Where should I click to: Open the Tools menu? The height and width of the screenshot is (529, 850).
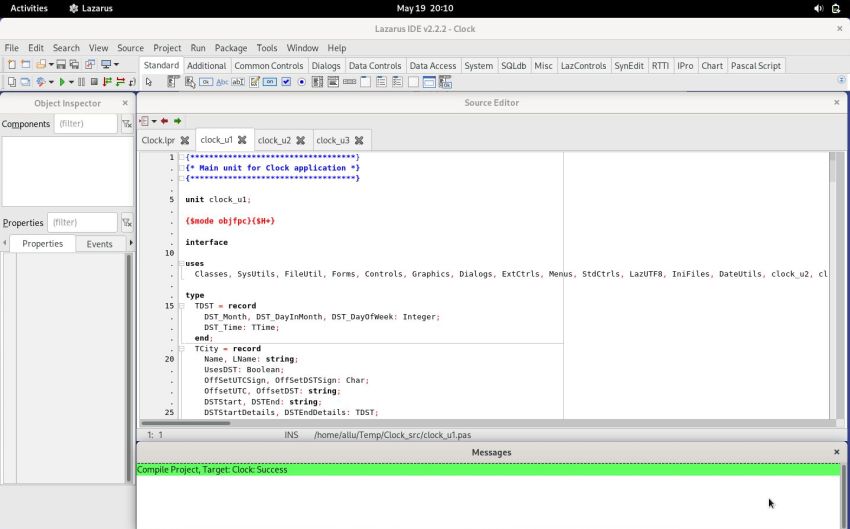point(267,48)
